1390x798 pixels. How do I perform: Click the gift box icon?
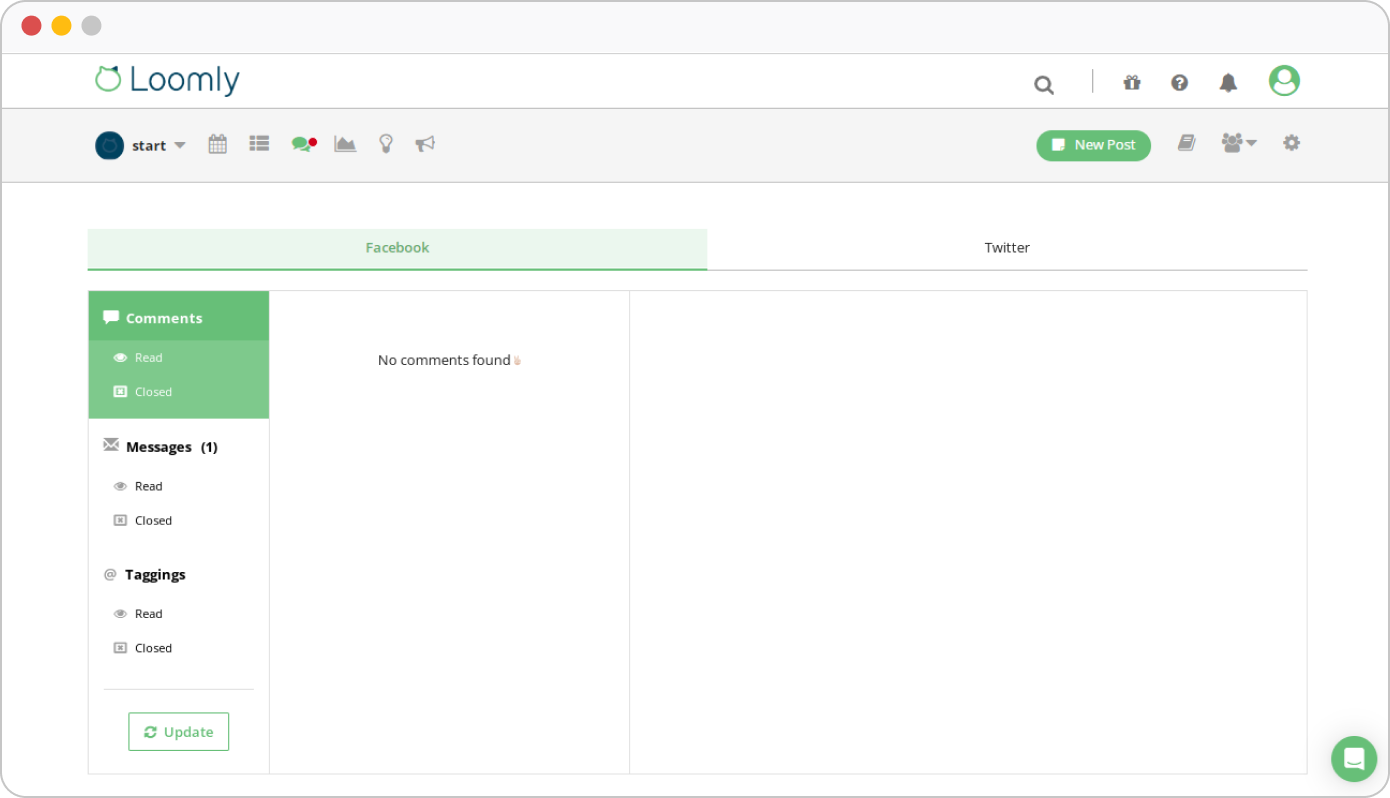(x=1132, y=82)
